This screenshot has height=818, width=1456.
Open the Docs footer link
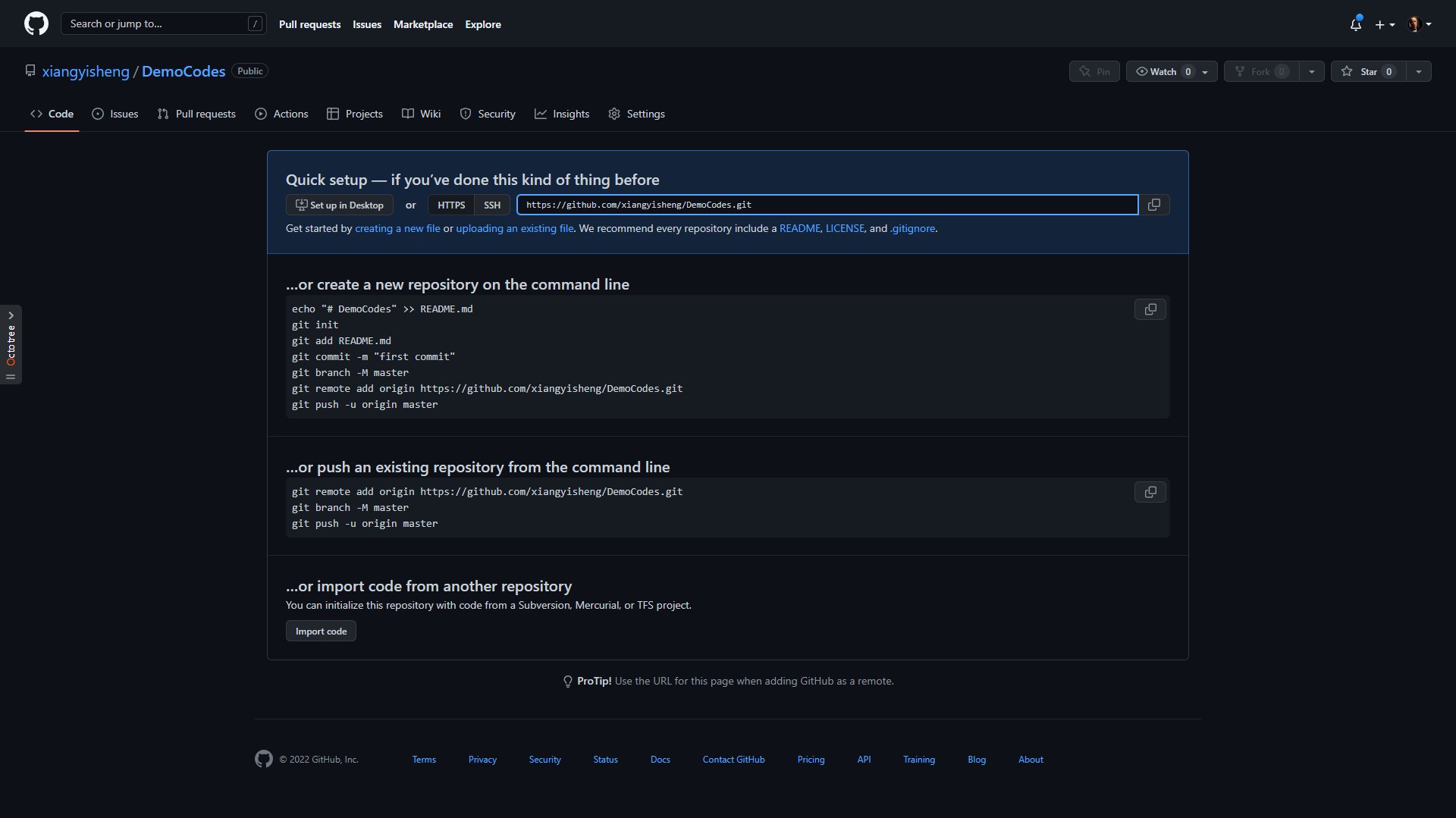point(661,760)
